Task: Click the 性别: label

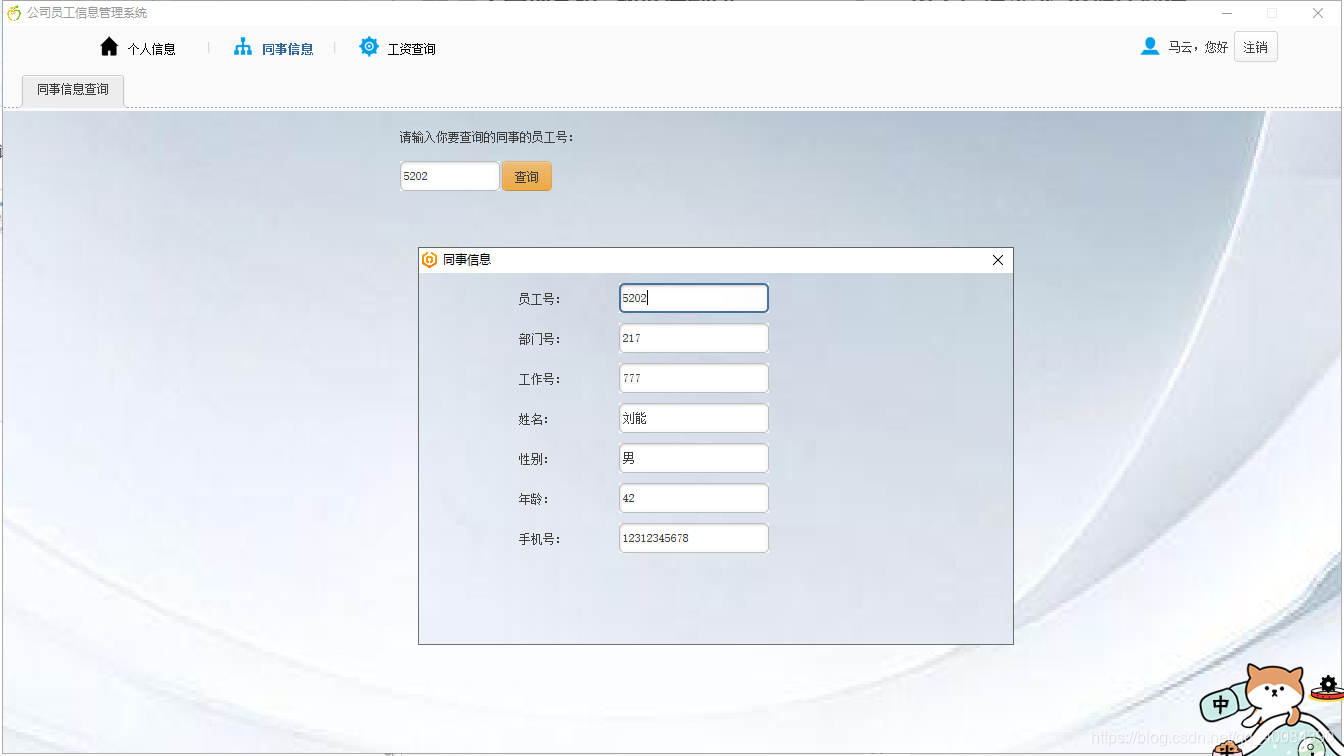Action: pyautogui.click(x=533, y=459)
